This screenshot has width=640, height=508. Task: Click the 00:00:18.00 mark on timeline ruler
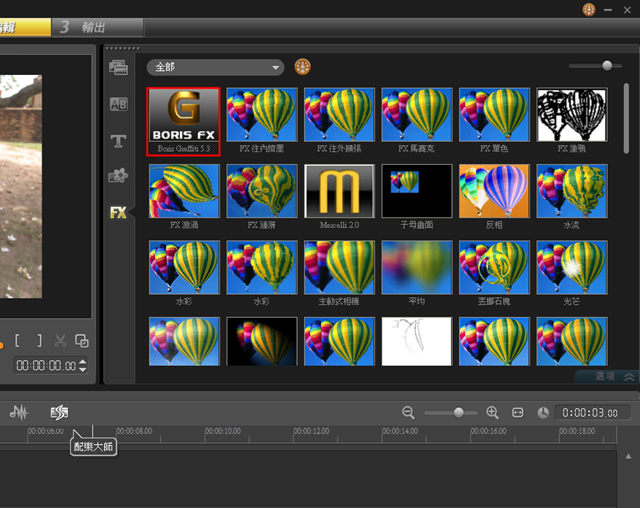[577, 431]
